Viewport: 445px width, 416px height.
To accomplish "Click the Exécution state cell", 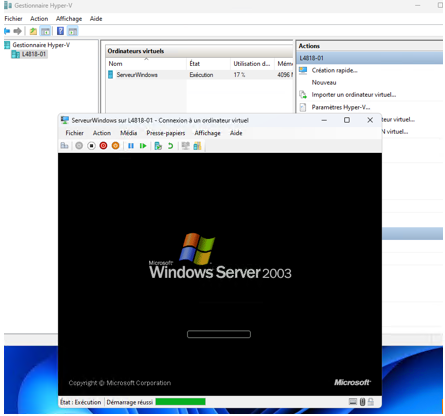I will (201, 75).
